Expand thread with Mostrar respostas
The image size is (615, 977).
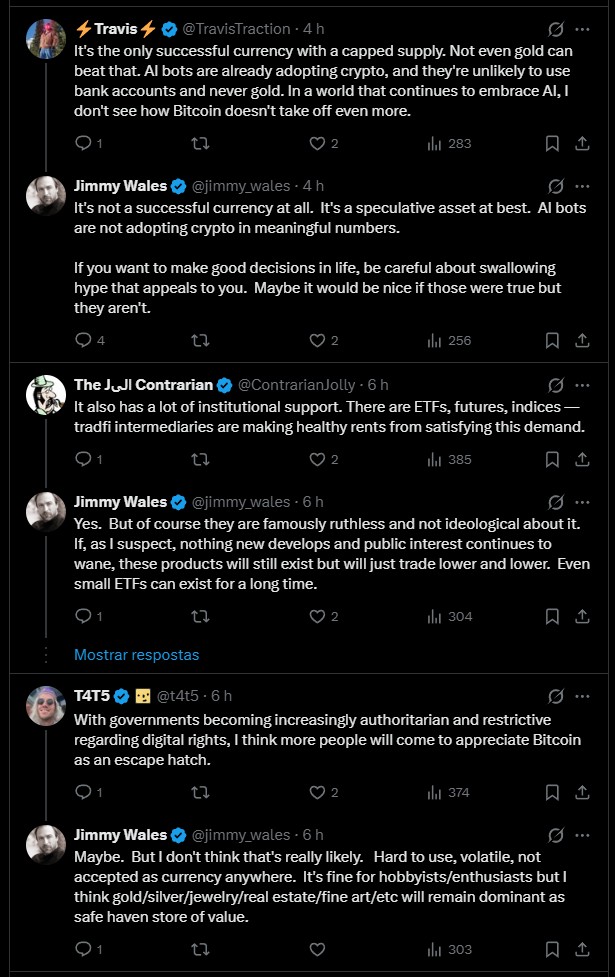136,655
